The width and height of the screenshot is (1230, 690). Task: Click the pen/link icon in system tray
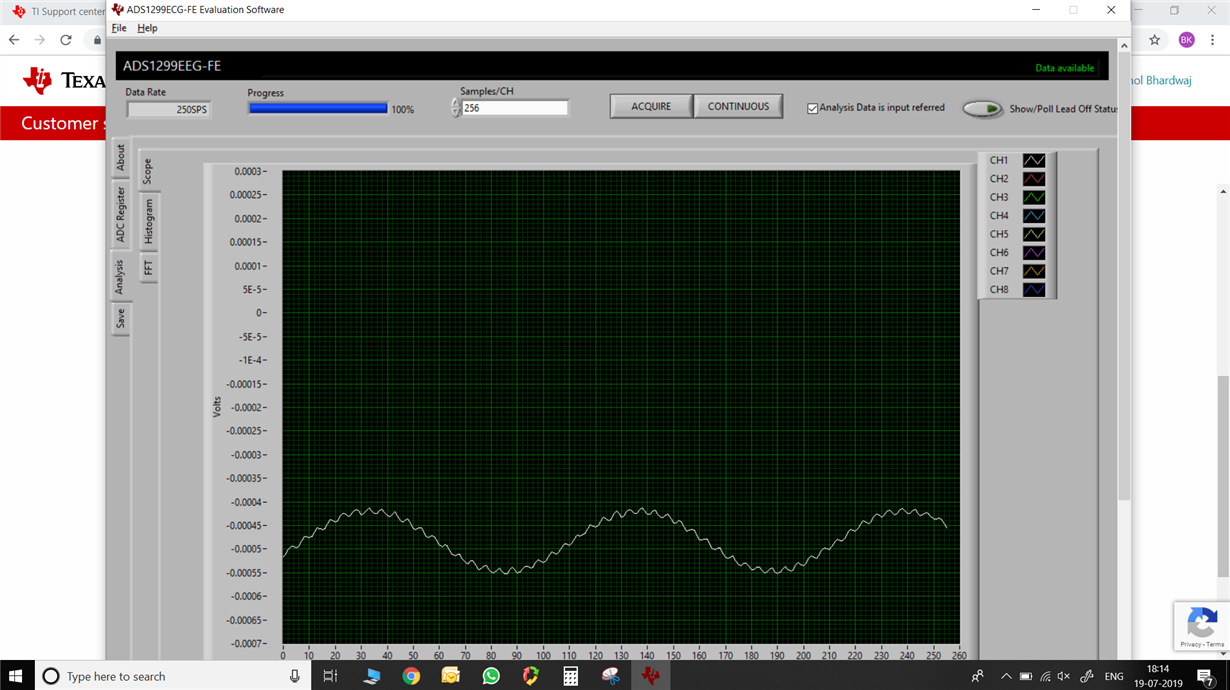[1086, 676]
